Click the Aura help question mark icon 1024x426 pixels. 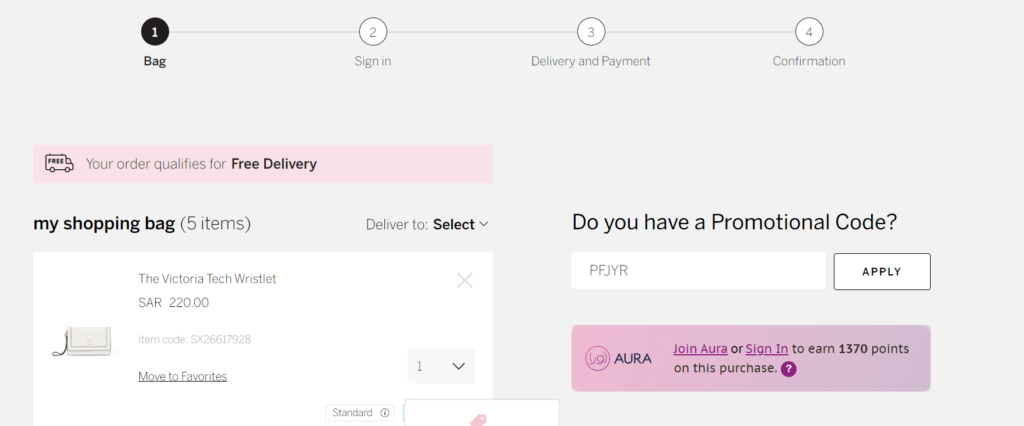788,369
